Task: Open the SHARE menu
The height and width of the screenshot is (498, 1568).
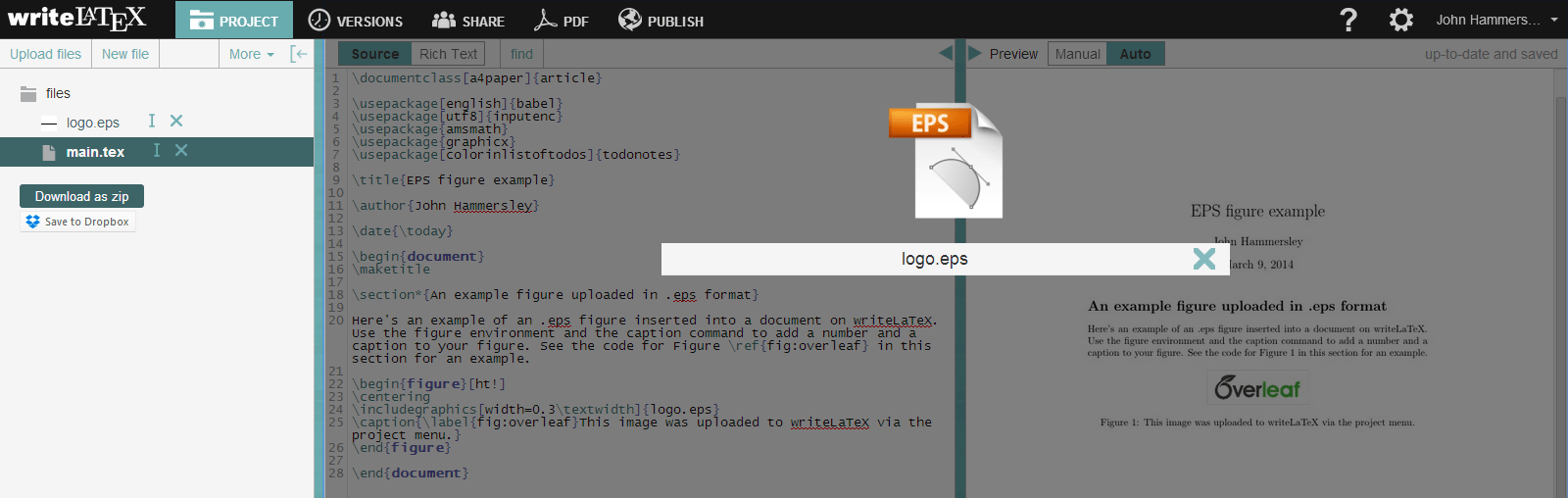Action: tap(468, 21)
